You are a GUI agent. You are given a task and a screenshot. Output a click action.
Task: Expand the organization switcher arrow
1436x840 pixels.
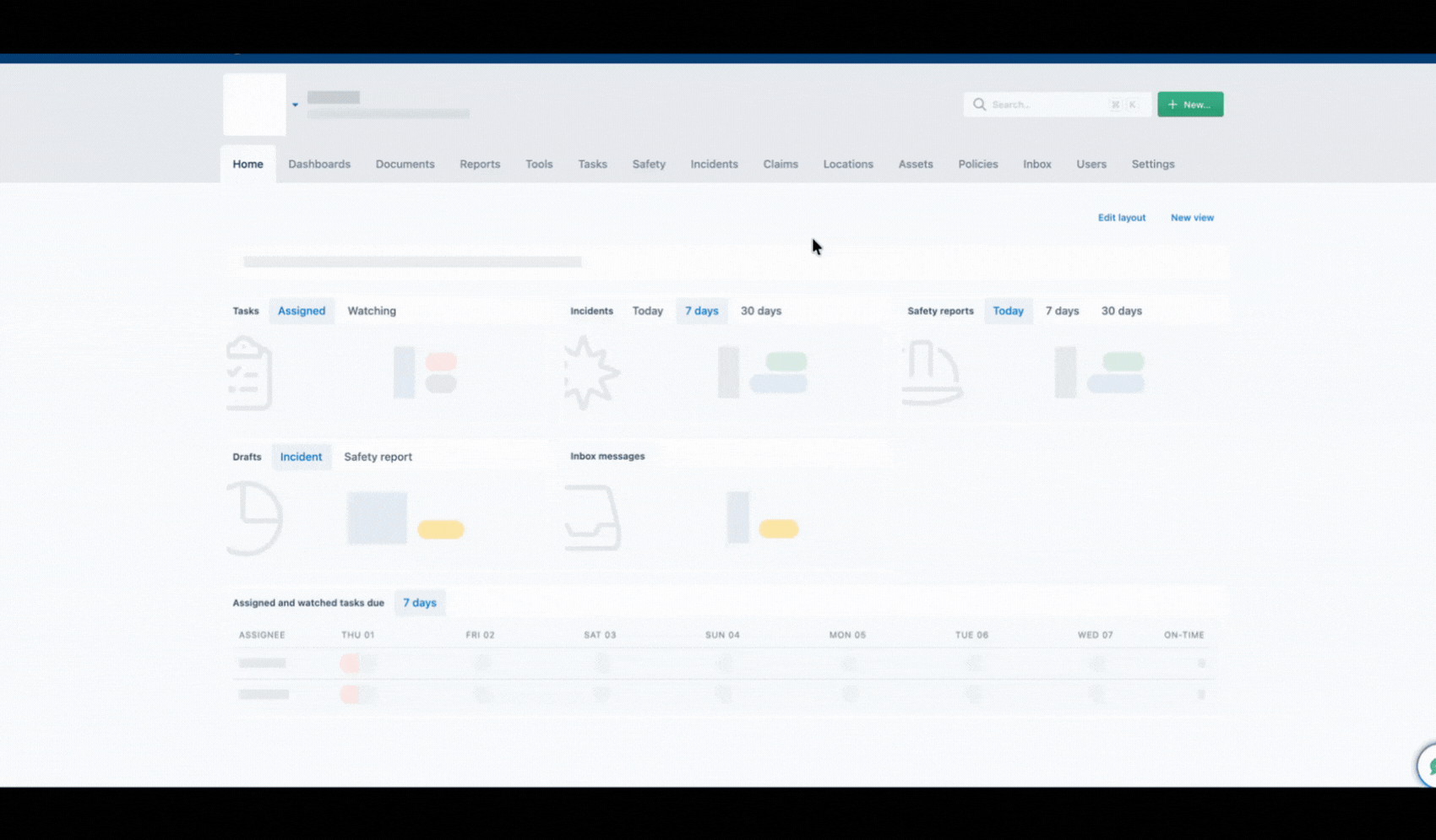point(295,105)
